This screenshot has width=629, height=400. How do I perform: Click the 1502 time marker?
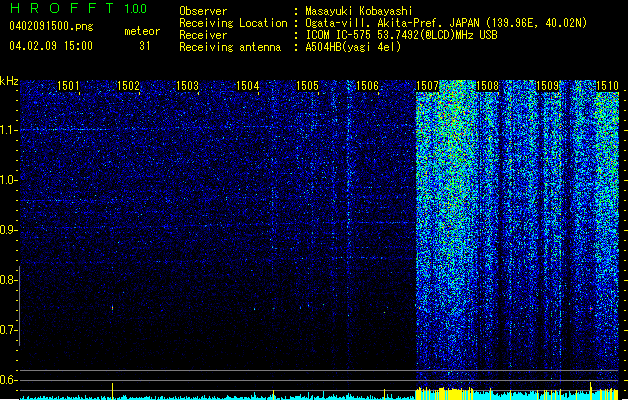point(128,85)
